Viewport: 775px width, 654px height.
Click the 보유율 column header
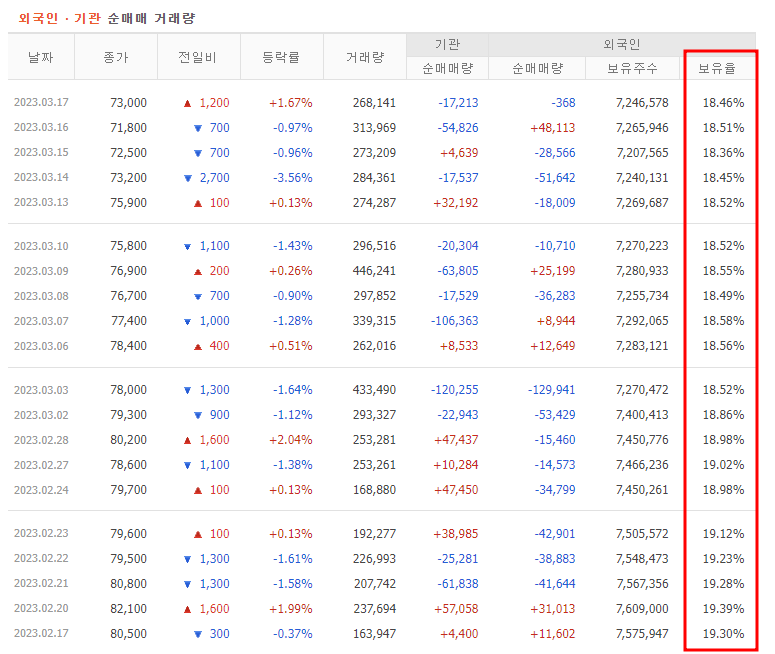[717, 68]
